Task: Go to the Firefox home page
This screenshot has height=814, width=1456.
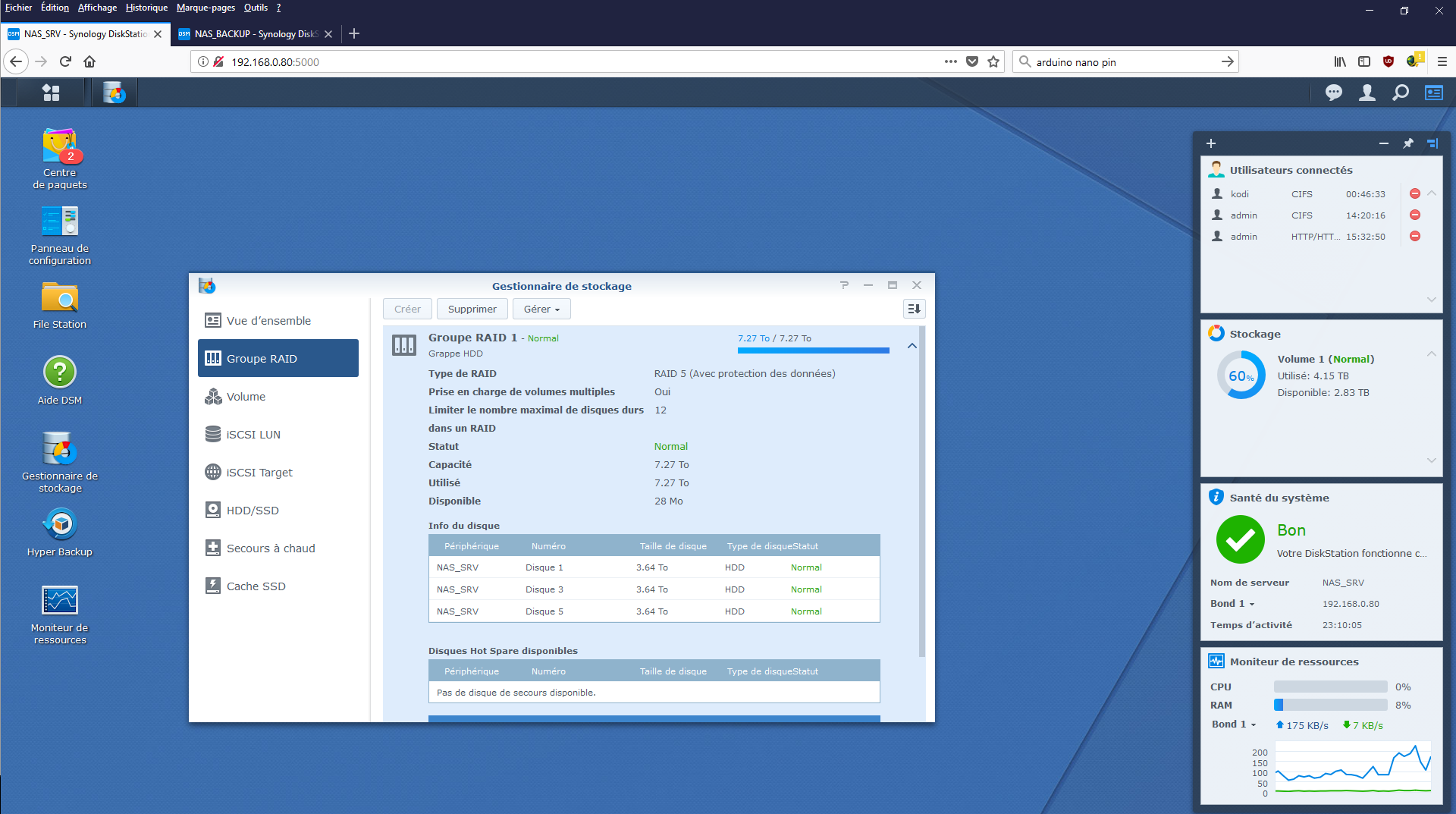Action: 89,61
